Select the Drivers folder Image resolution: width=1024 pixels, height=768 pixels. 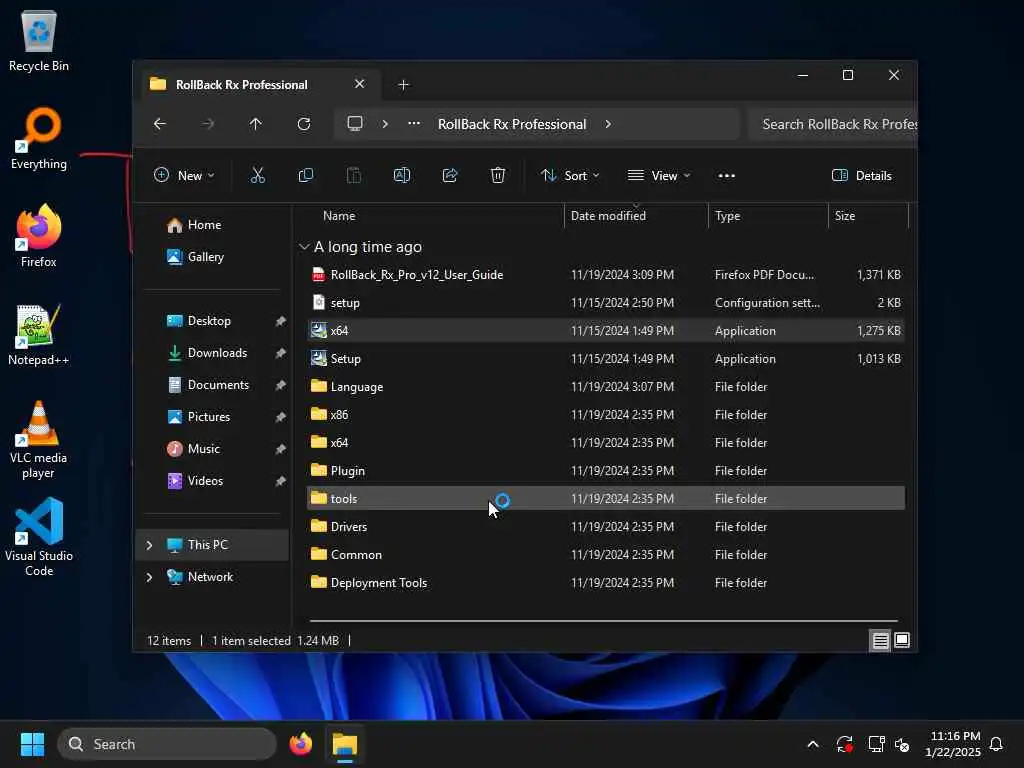pyautogui.click(x=606, y=526)
